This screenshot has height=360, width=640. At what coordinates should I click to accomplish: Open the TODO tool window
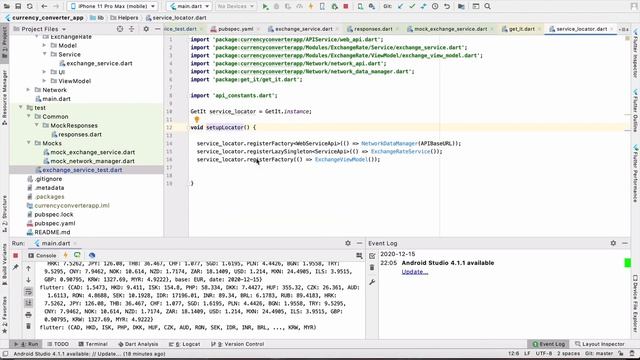point(58,344)
